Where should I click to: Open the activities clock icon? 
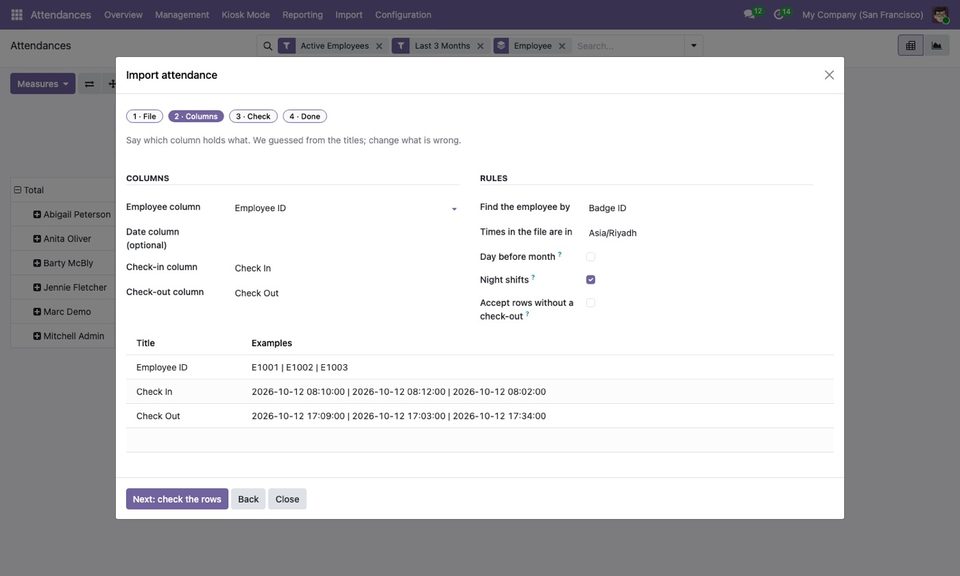click(x=778, y=14)
